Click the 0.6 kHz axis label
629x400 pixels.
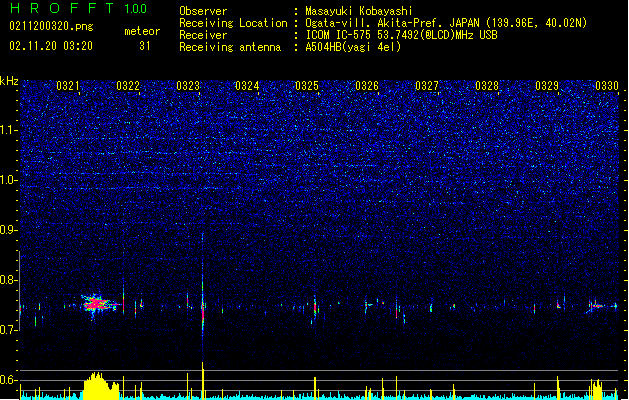(9, 380)
